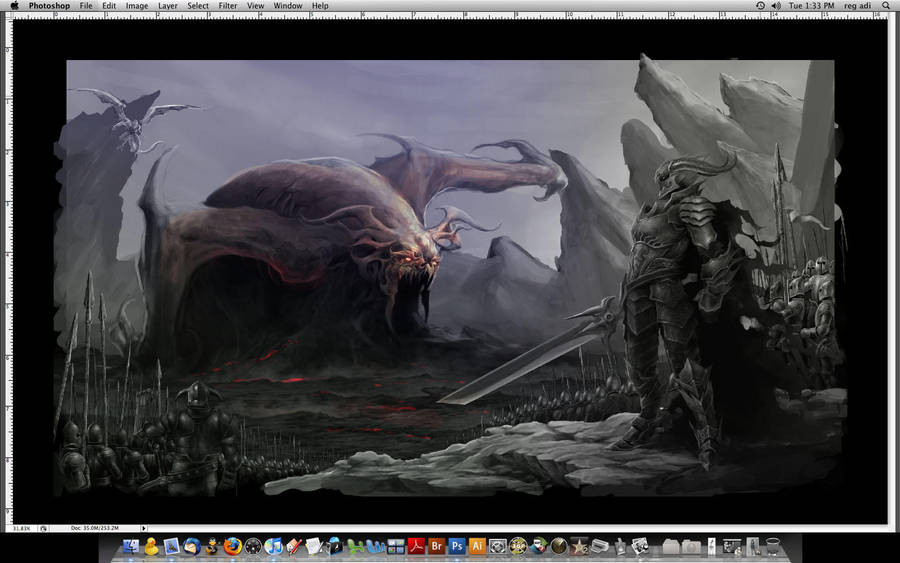This screenshot has height=563, width=900.
Task: Open the Layer menu
Action: click(168, 6)
